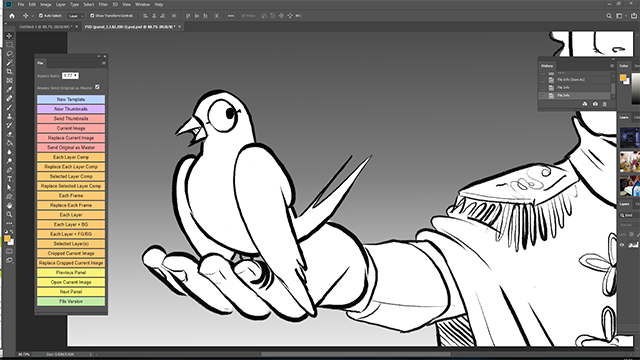Viewport: 640px width, 360px height.
Task: Toggle the Auto-Select checkbox
Action: [41, 16]
